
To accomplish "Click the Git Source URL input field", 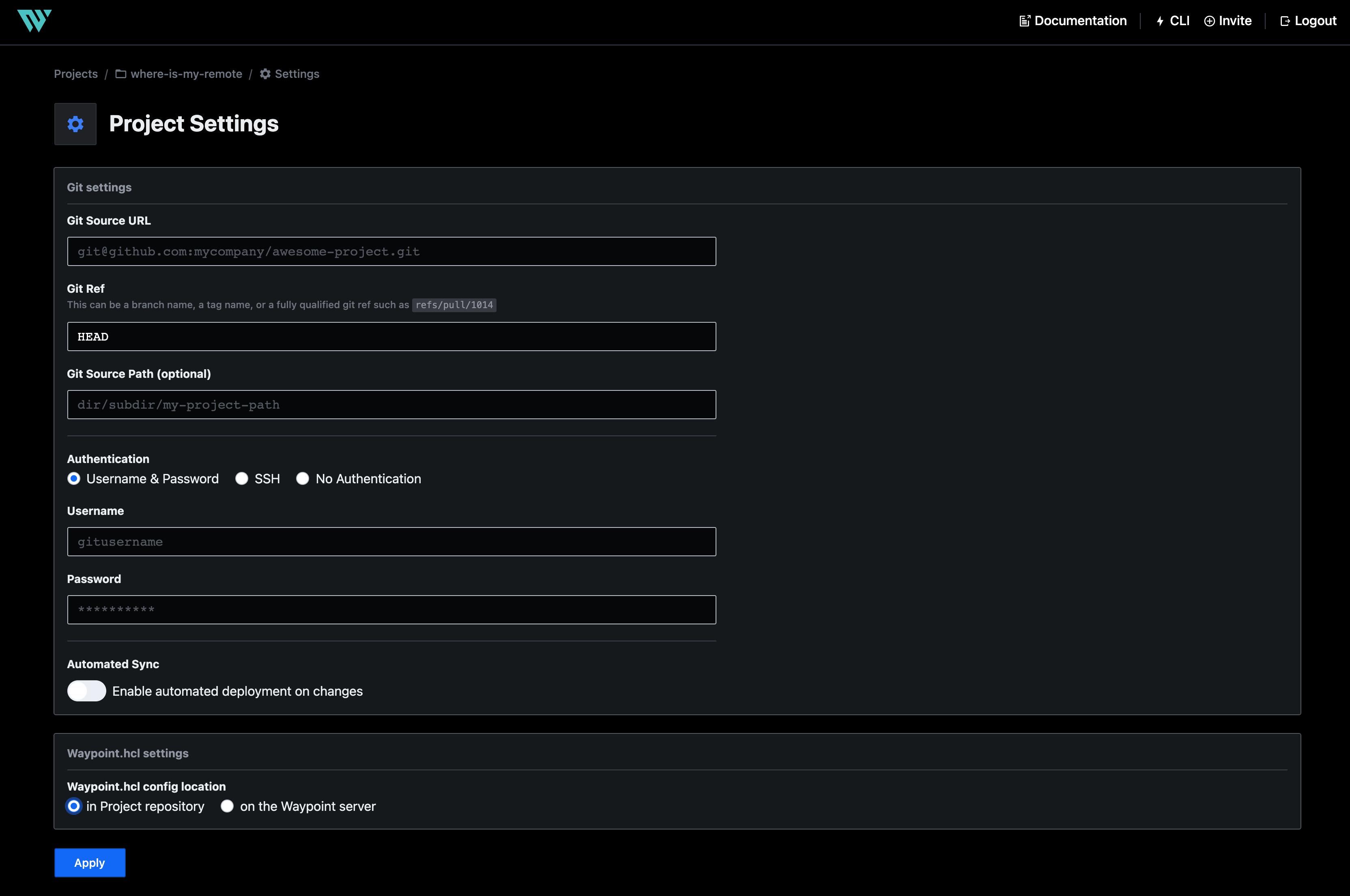I will [x=391, y=251].
